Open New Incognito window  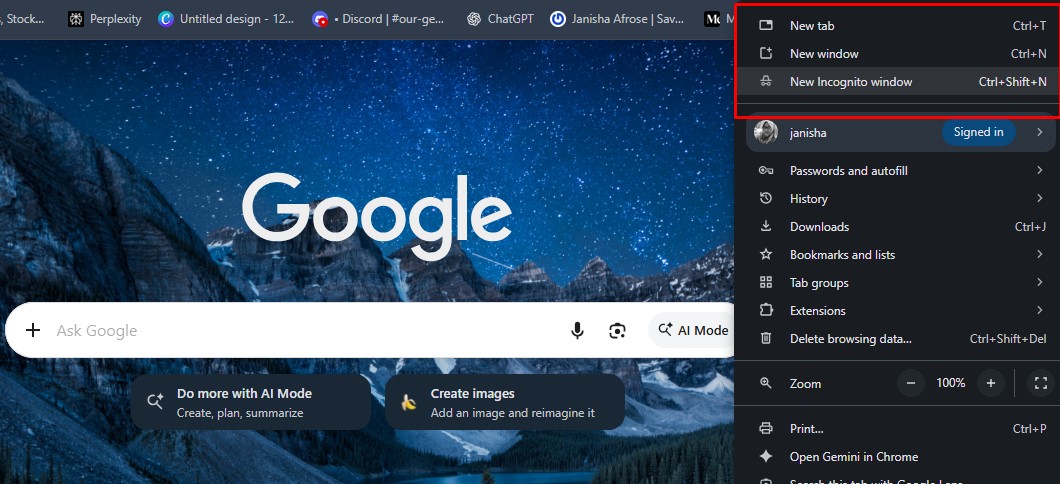click(896, 82)
